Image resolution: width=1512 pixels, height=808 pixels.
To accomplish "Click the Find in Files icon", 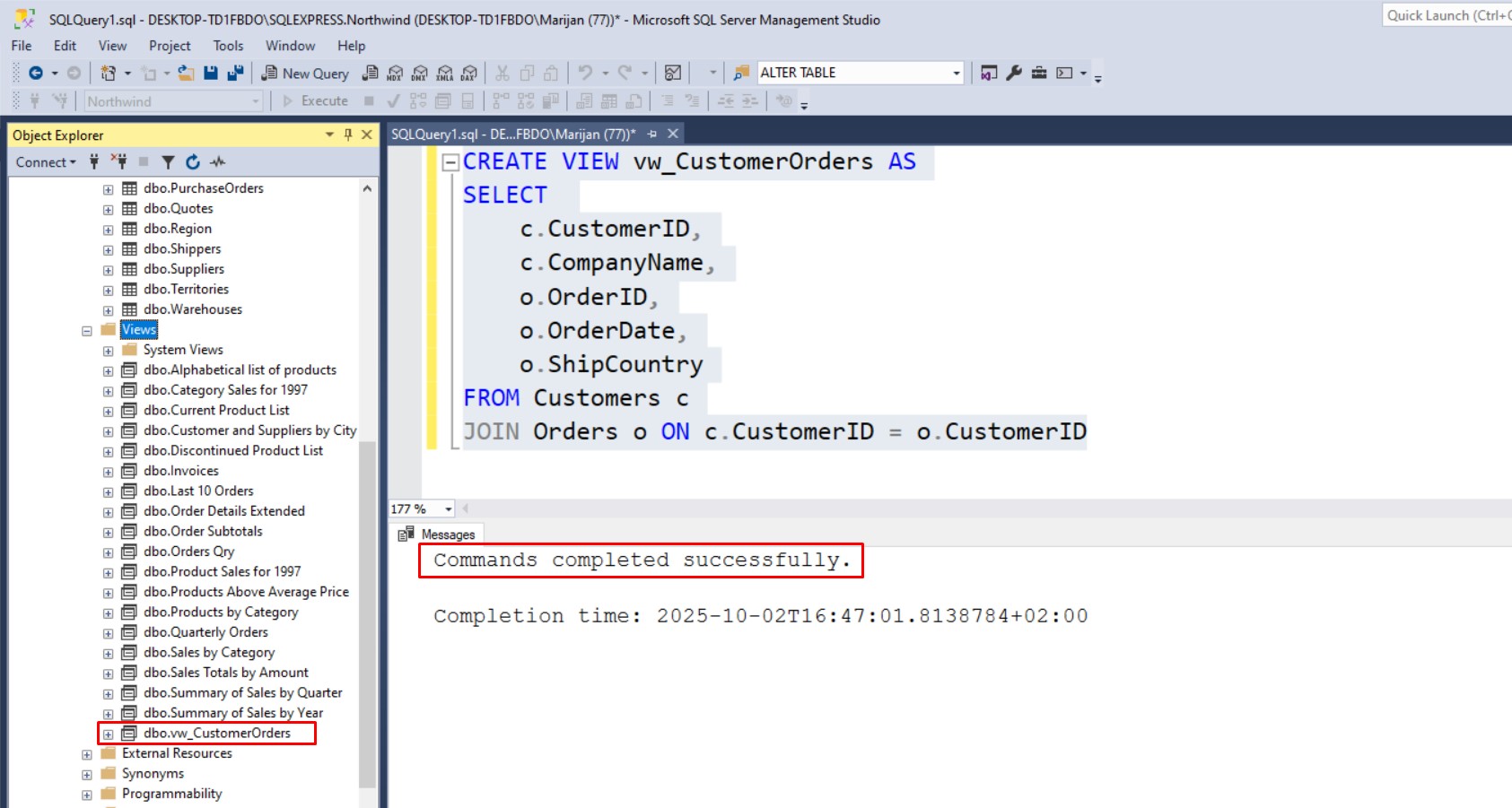I will point(741,74).
